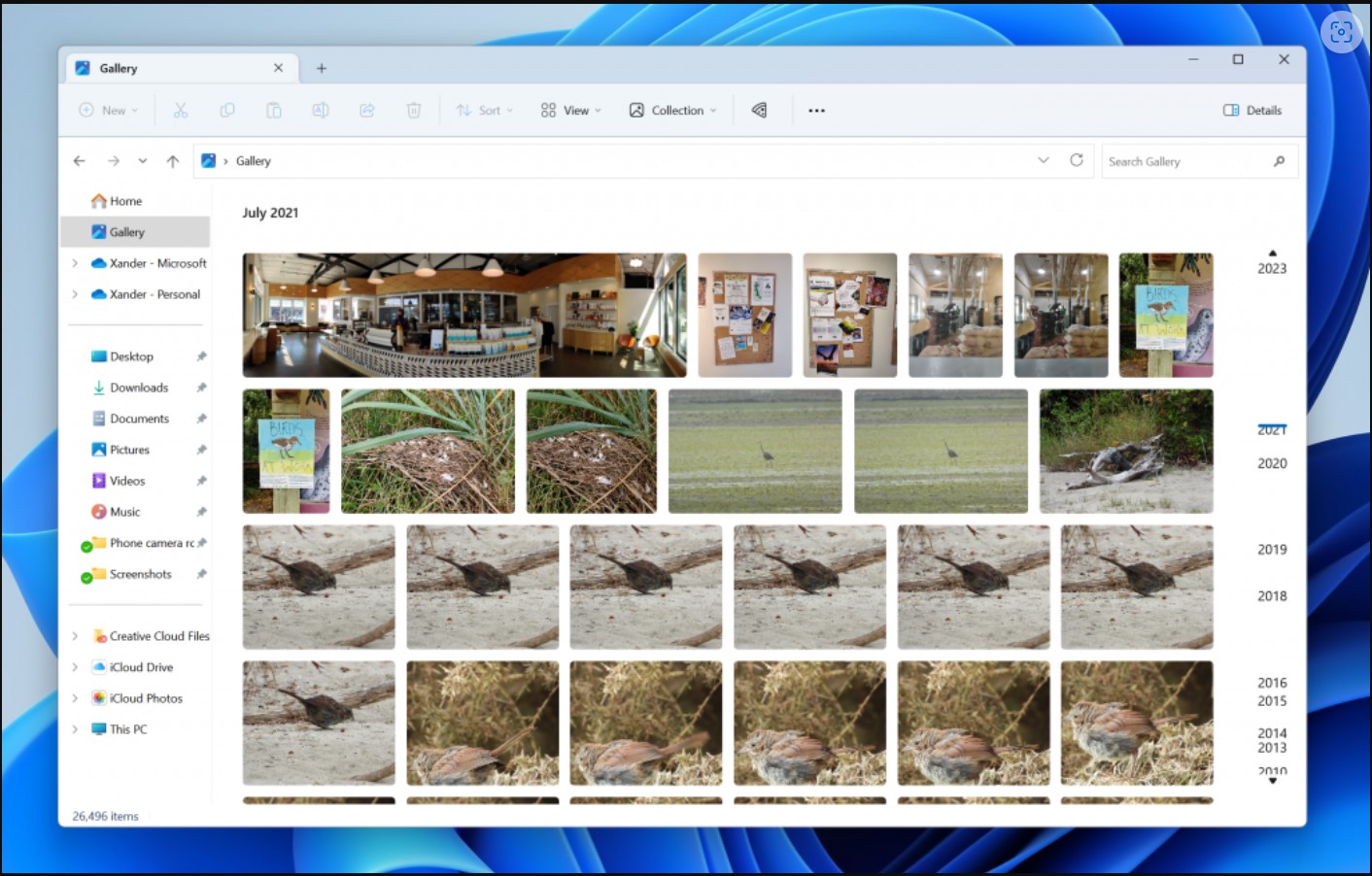Unpin Videos using its pin icon
Image resolution: width=1372 pixels, height=876 pixels.
[202, 481]
